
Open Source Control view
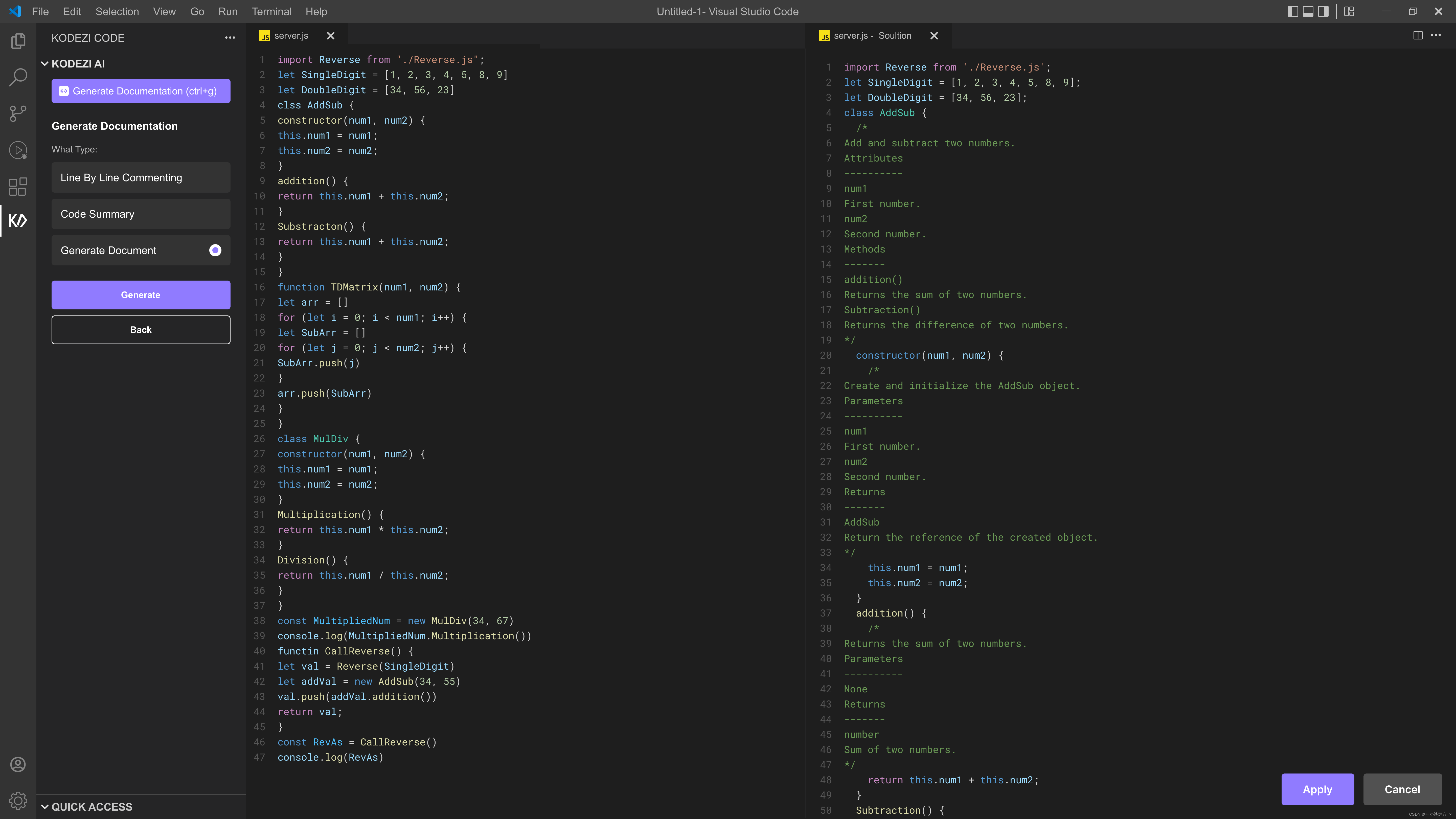[18, 113]
